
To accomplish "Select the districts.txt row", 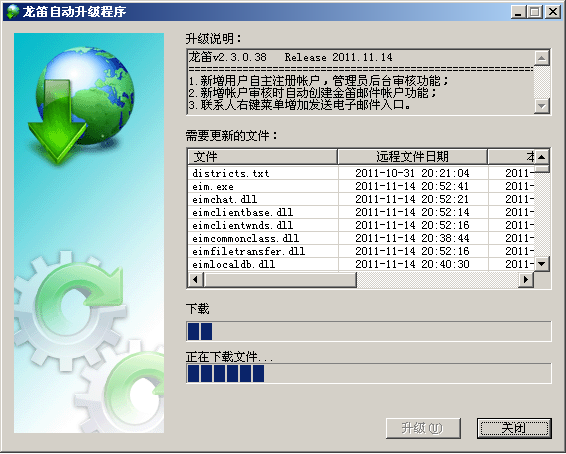I will pyautogui.click(x=361, y=173).
